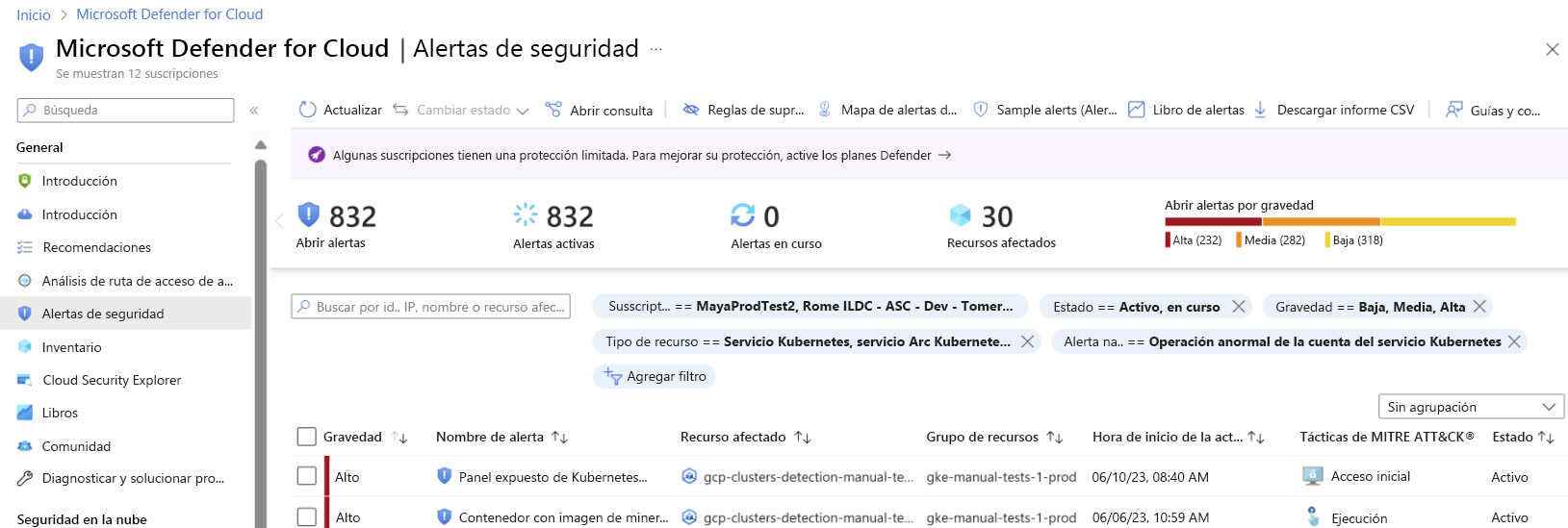Screen dimensions: 1568x528
Task: Open Mapa de alertas icon
Action: [825, 110]
